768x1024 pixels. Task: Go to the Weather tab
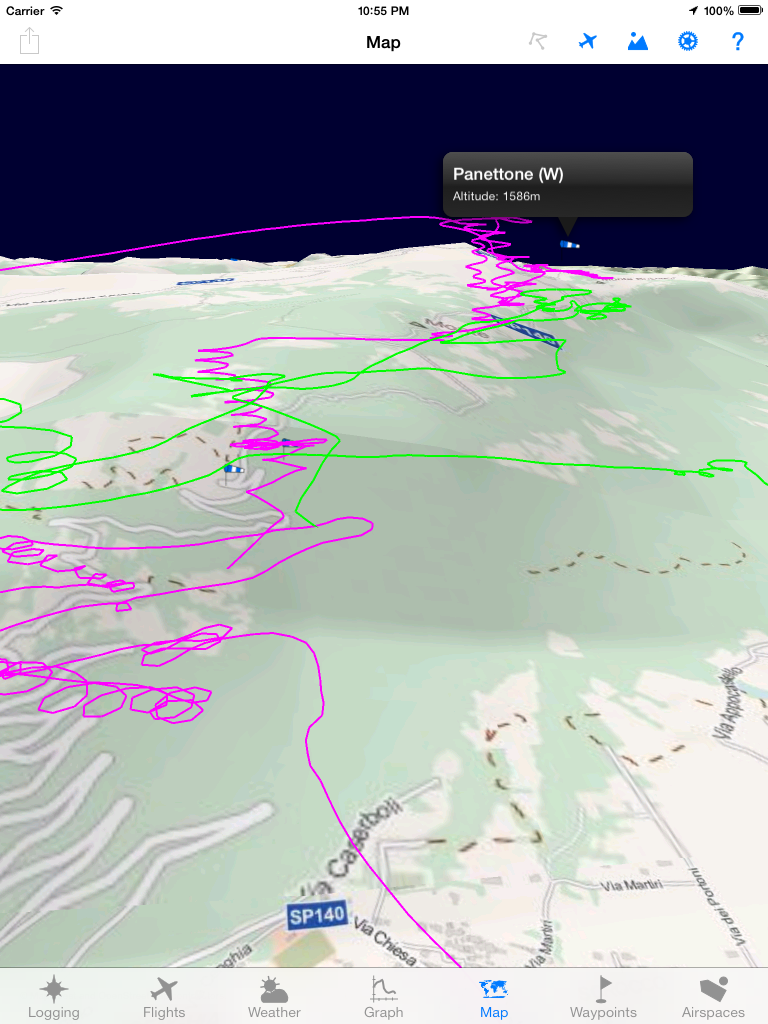coord(274,997)
